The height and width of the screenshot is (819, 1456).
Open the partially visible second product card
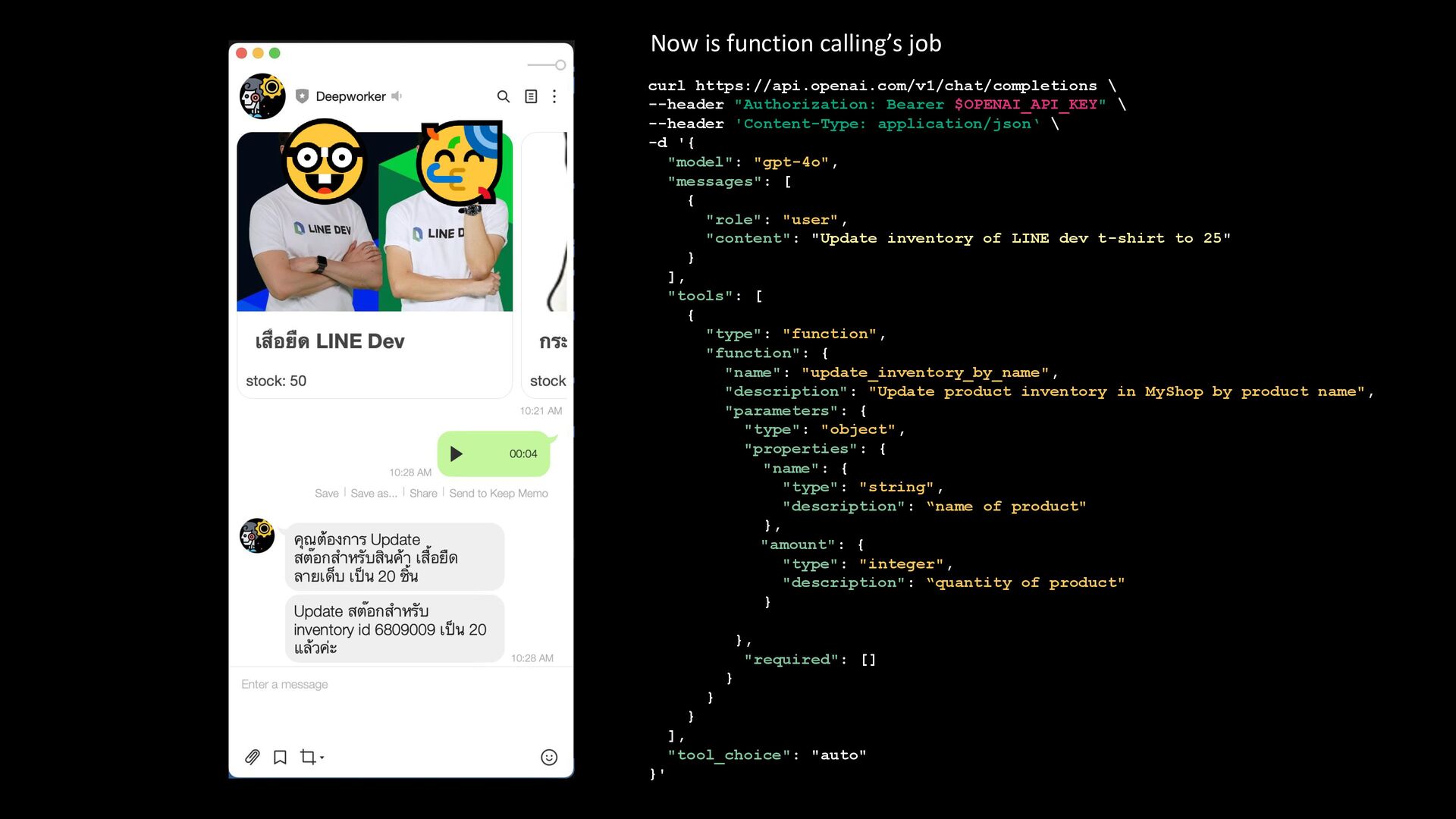click(x=545, y=264)
